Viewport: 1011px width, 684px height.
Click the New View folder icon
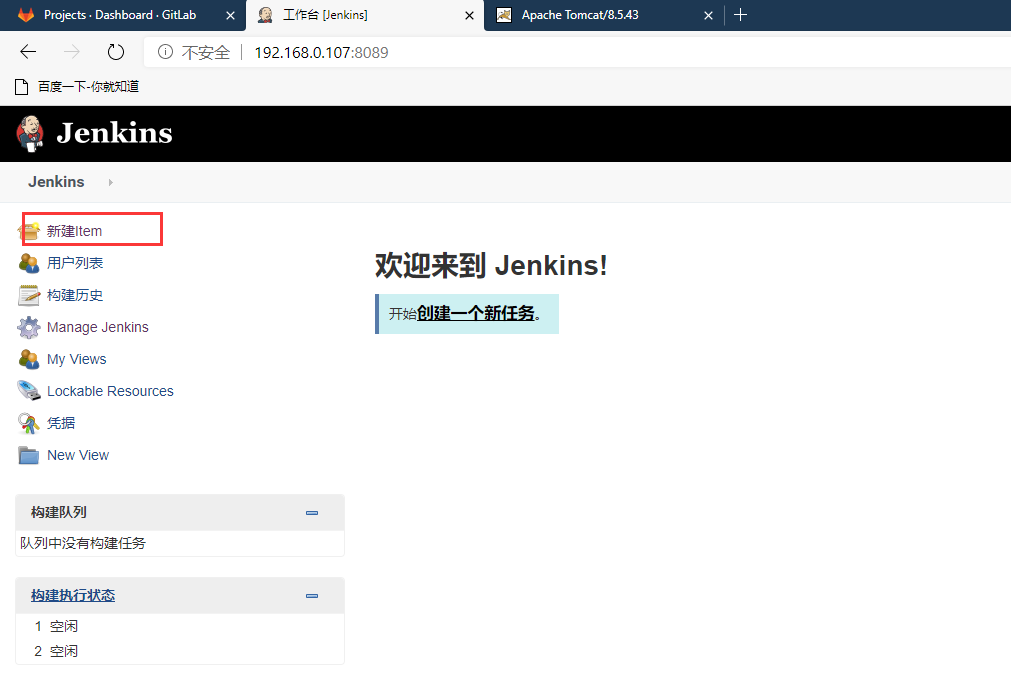point(29,455)
